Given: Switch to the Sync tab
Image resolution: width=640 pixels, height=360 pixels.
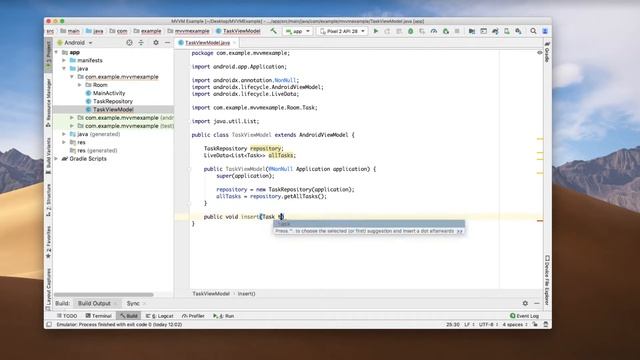Looking at the screenshot, I should click(133, 303).
